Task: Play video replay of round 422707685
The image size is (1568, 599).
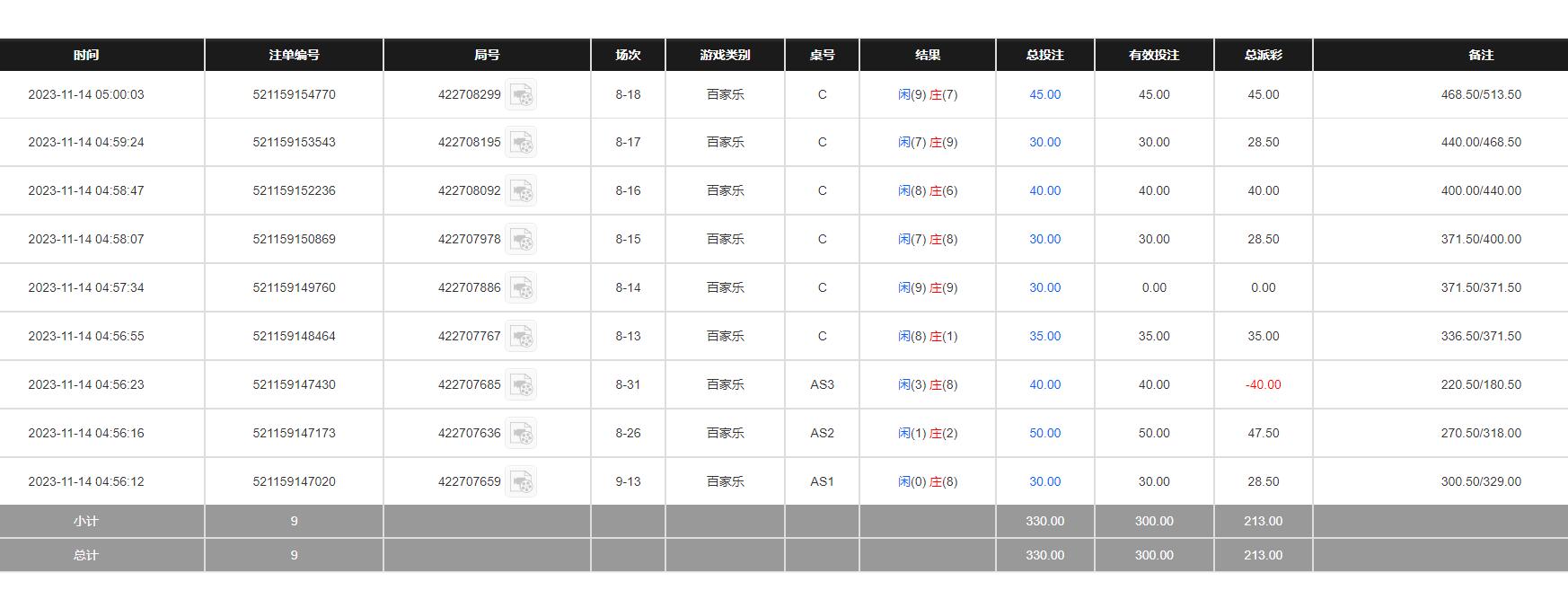Action: [x=521, y=385]
